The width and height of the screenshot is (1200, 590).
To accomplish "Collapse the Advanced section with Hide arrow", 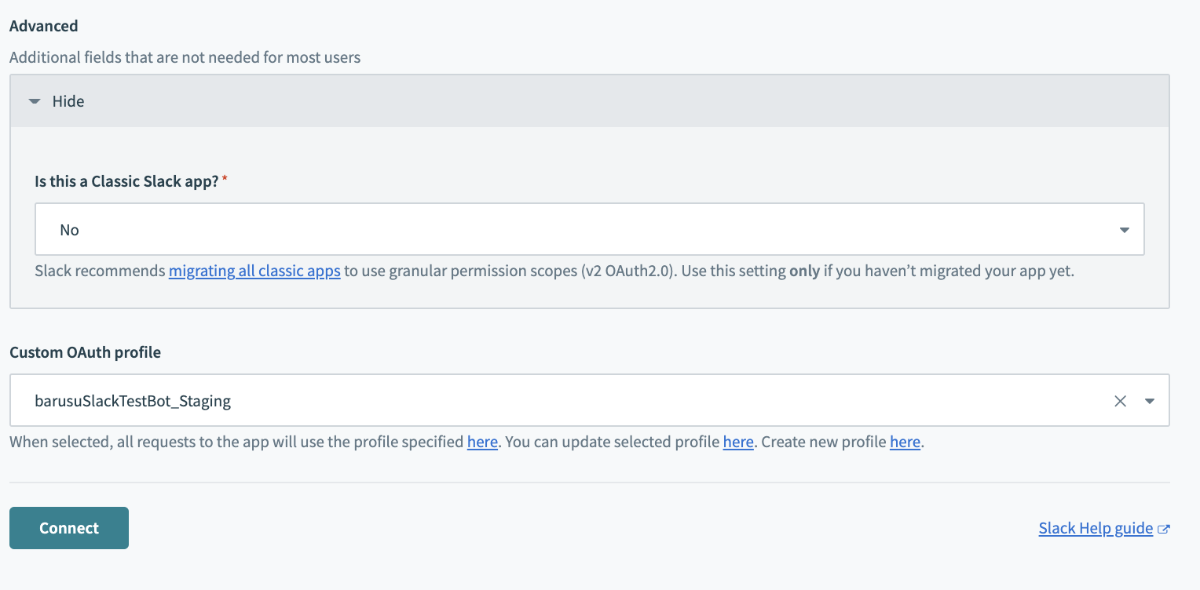I will 35,102.
